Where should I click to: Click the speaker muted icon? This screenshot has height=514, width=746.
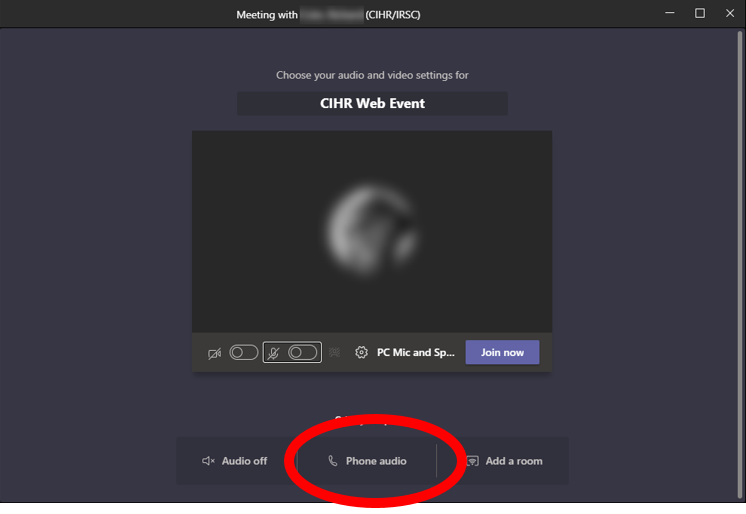(x=208, y=461)
